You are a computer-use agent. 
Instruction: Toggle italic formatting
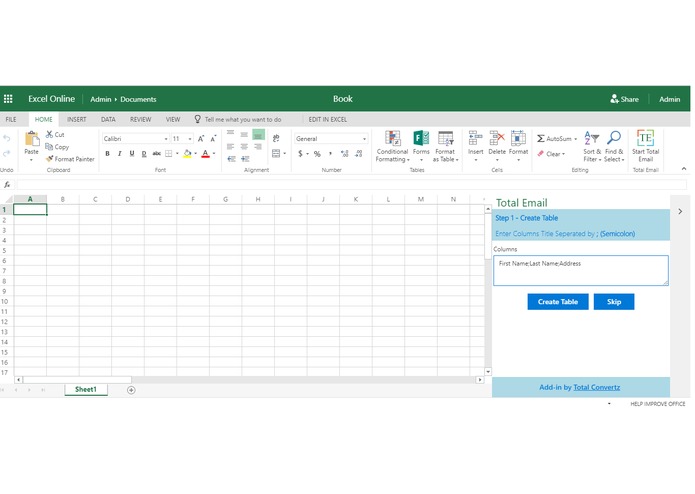[x=119, y=154]
